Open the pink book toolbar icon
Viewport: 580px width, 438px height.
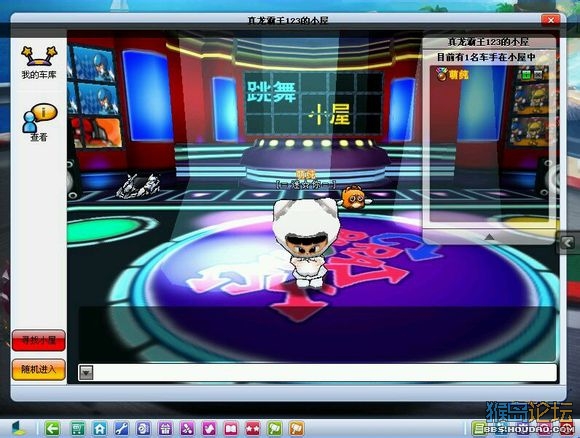231,429
